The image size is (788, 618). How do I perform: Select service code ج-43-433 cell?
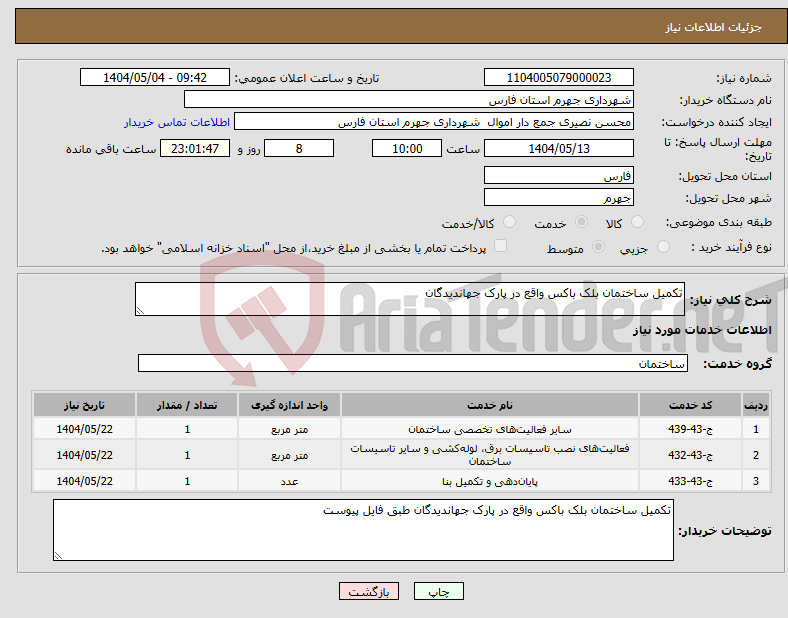691,481
